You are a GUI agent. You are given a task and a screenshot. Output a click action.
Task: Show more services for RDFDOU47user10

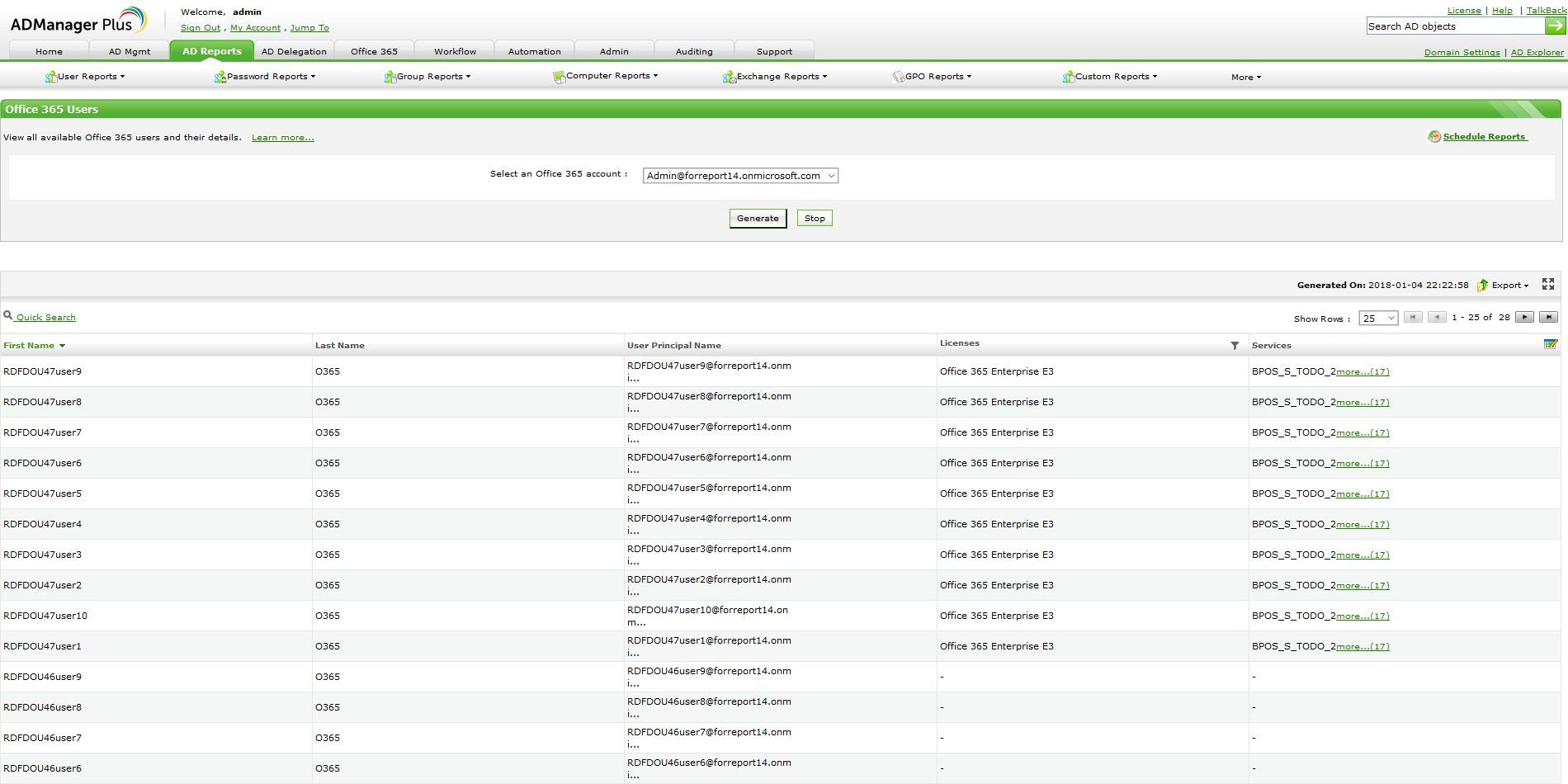point(1363,616)
